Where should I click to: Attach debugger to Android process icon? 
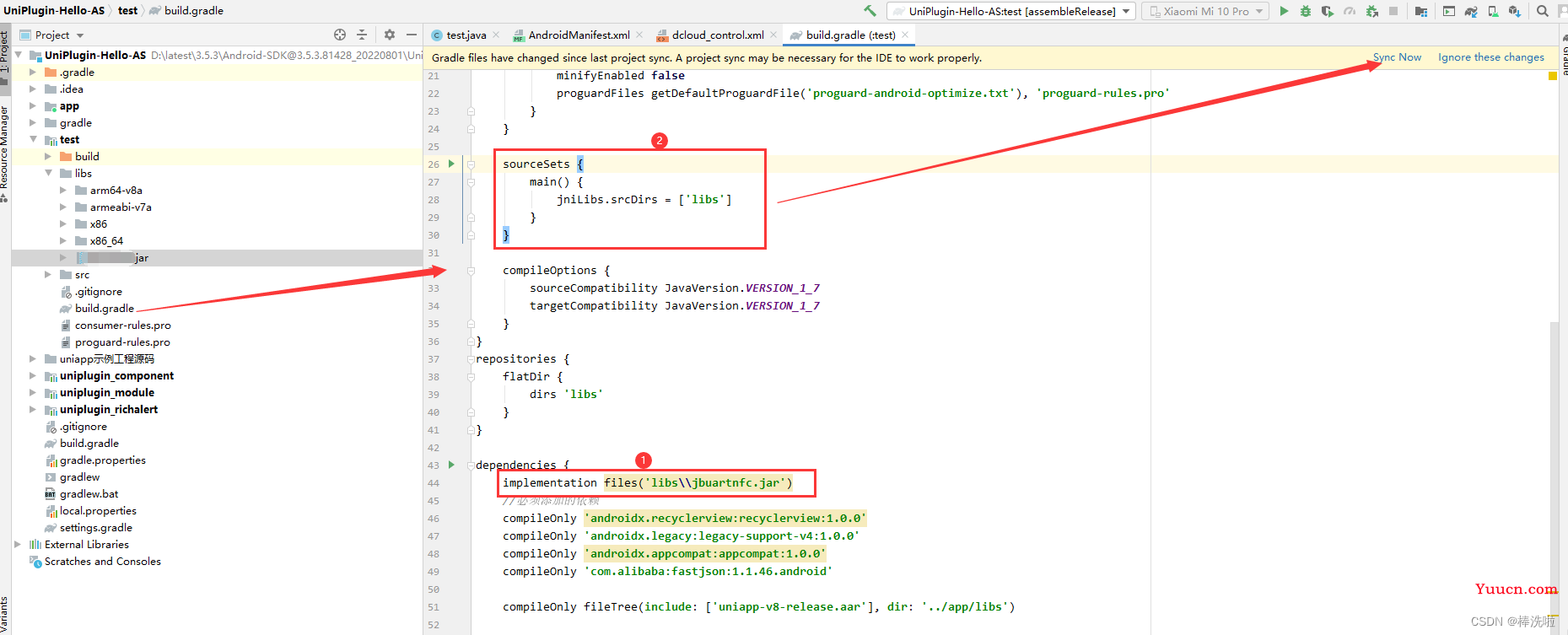1372,11
